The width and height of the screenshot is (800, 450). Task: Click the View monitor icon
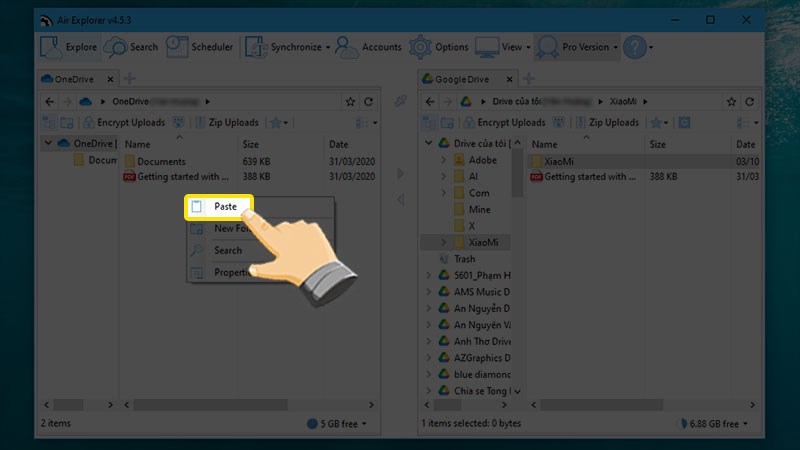tap(487, 47)
